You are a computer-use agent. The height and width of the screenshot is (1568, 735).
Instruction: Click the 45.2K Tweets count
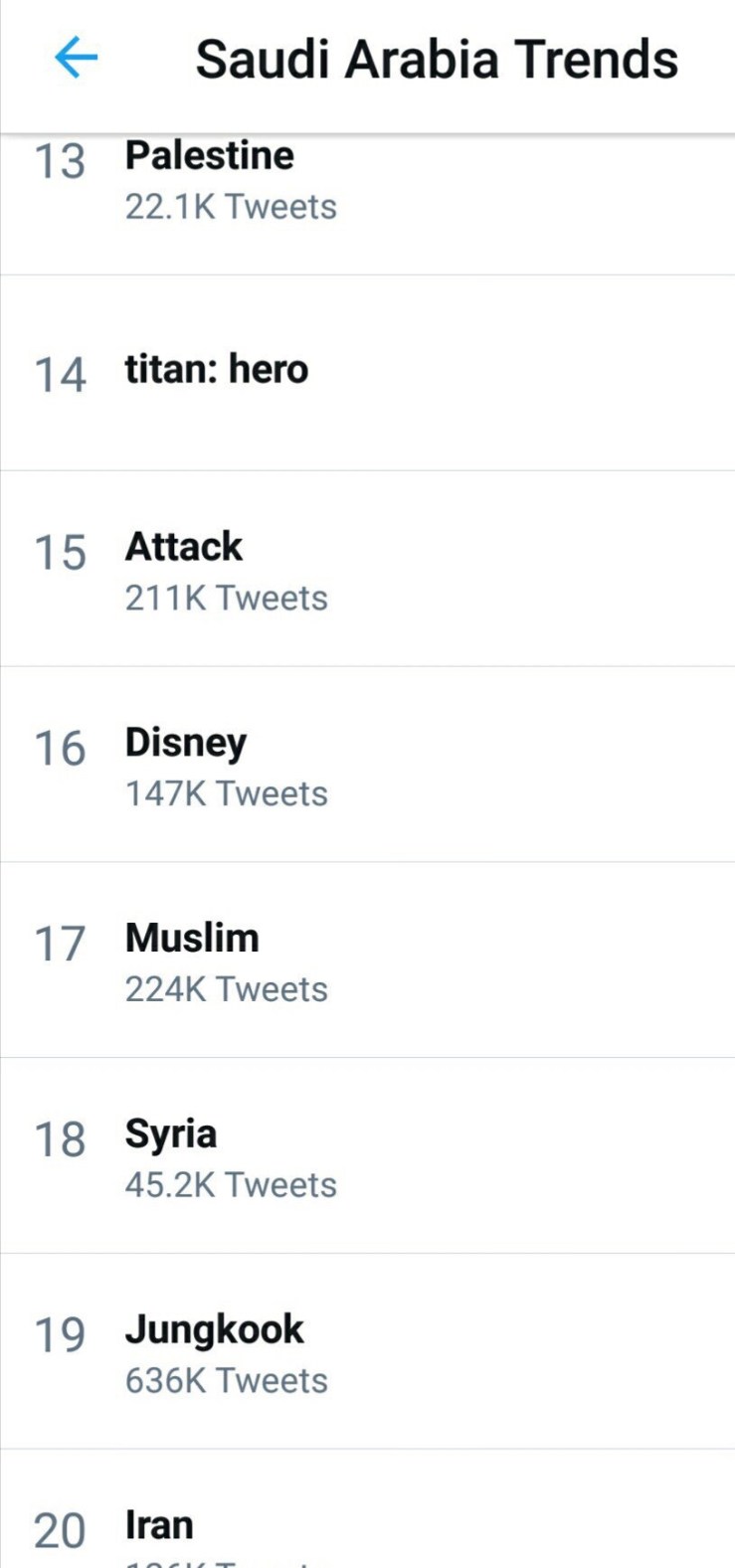(231, 1185)
